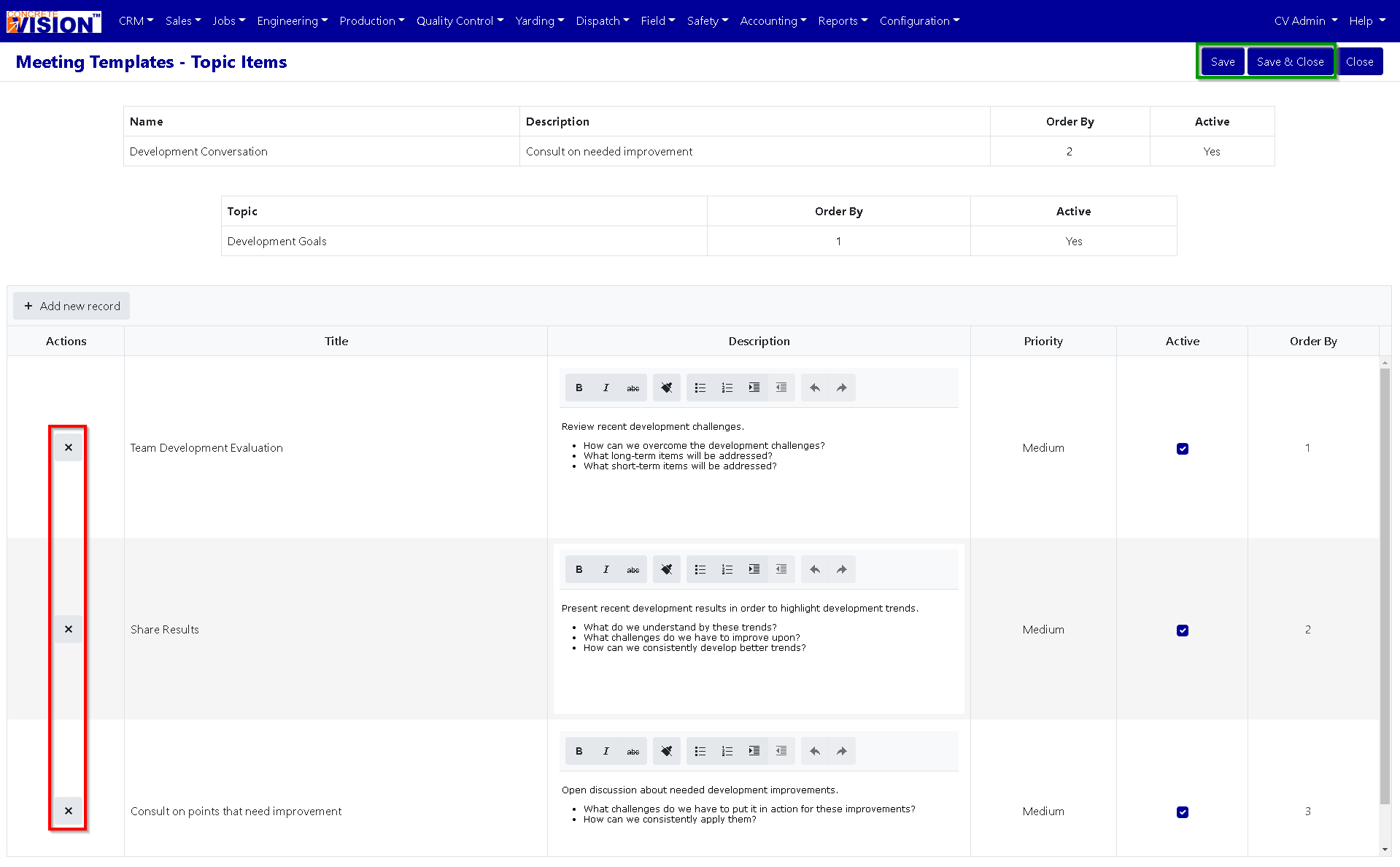Click into Share Results description text area
This screenshot has height=867, width=1400.
759,652
